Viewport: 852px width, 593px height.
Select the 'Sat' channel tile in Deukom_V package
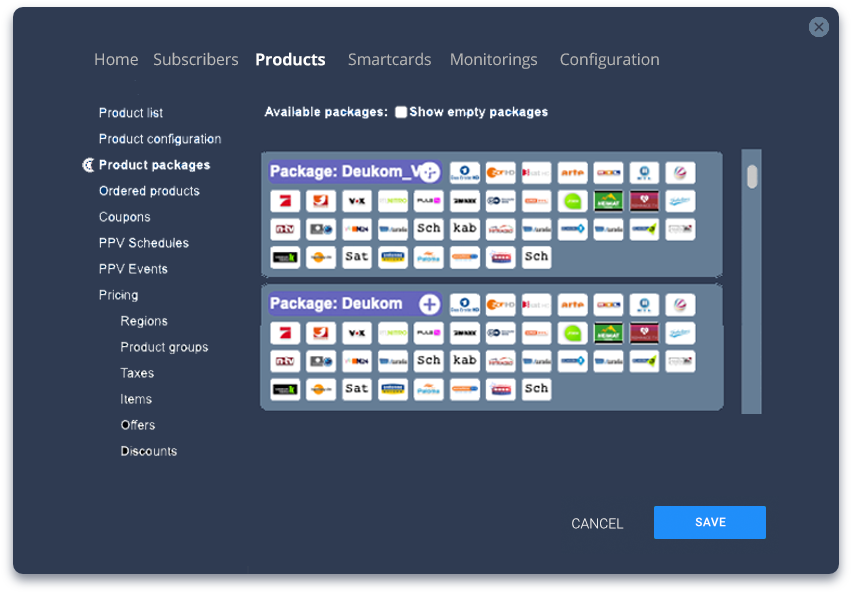(356, 258)
